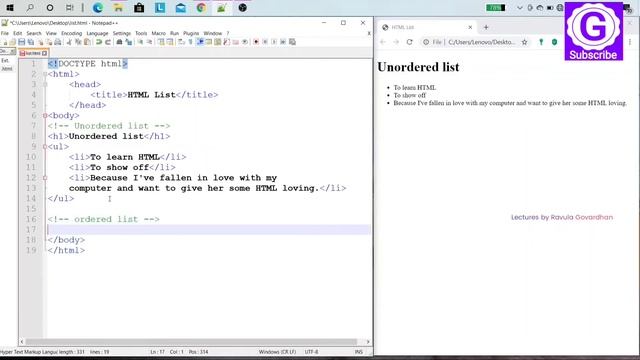The image size is (640, 360).
Task: Toggle file monitoring eye icon
Action: (x=244, y=42)
